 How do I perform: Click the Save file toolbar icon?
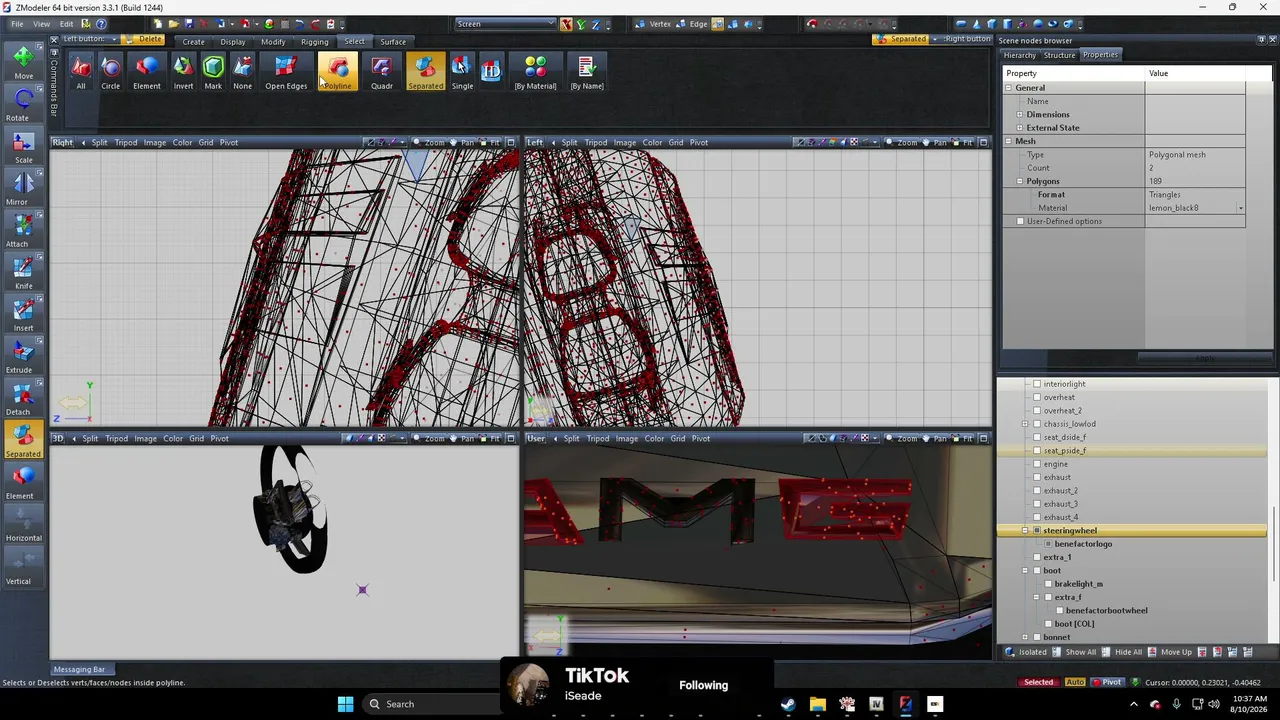(x=188, y=24)
